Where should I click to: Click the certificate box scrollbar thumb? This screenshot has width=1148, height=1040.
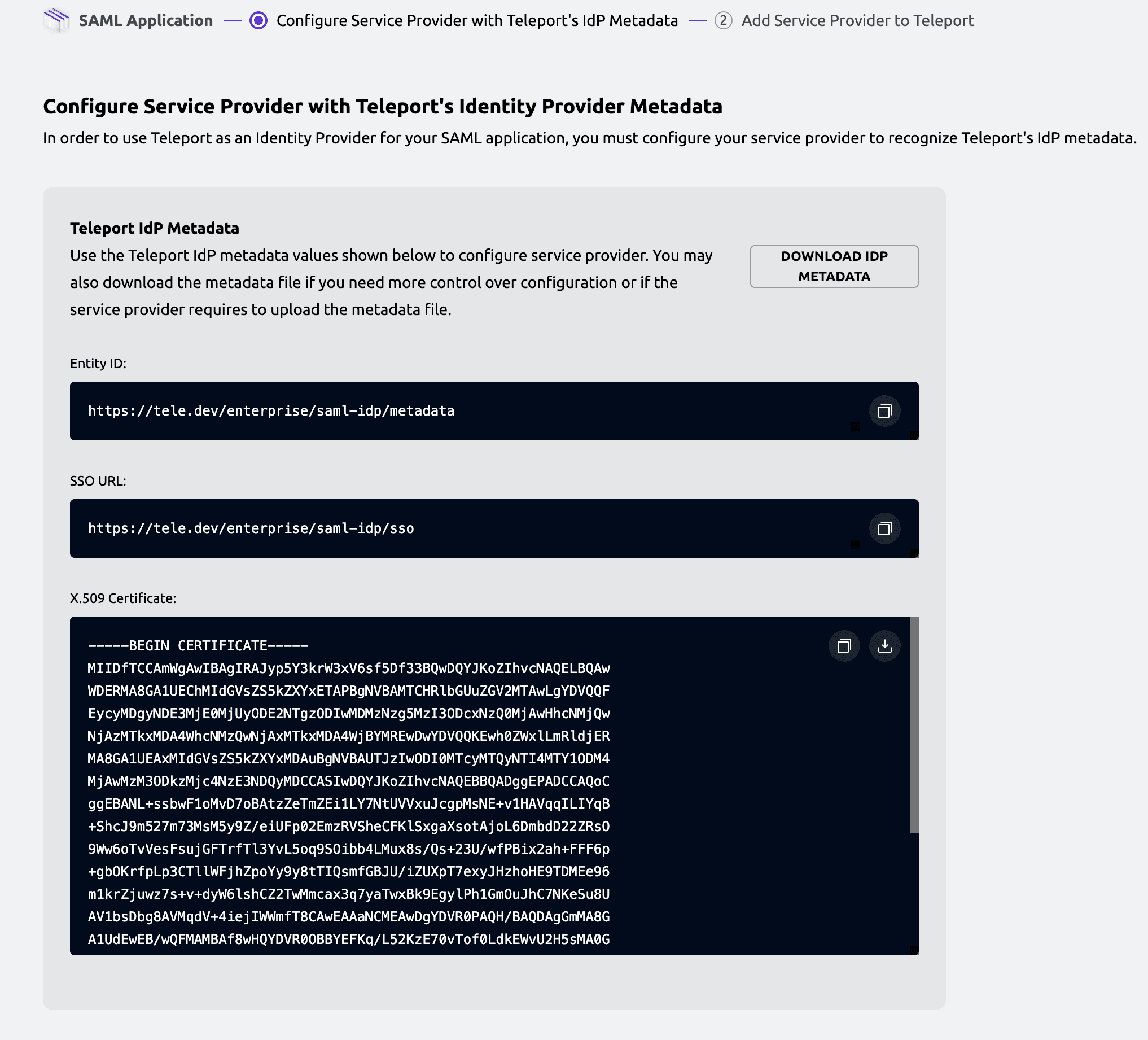click(914, 724)
